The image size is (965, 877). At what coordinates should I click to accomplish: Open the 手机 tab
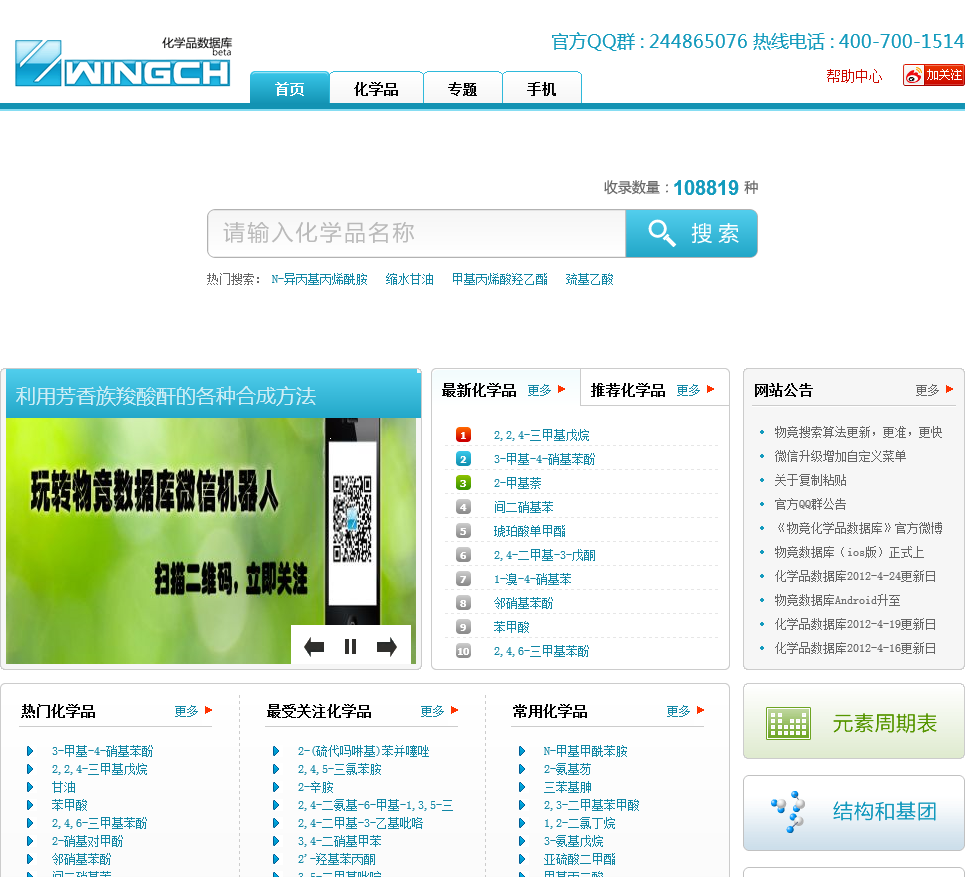click(x=542, y=88)
